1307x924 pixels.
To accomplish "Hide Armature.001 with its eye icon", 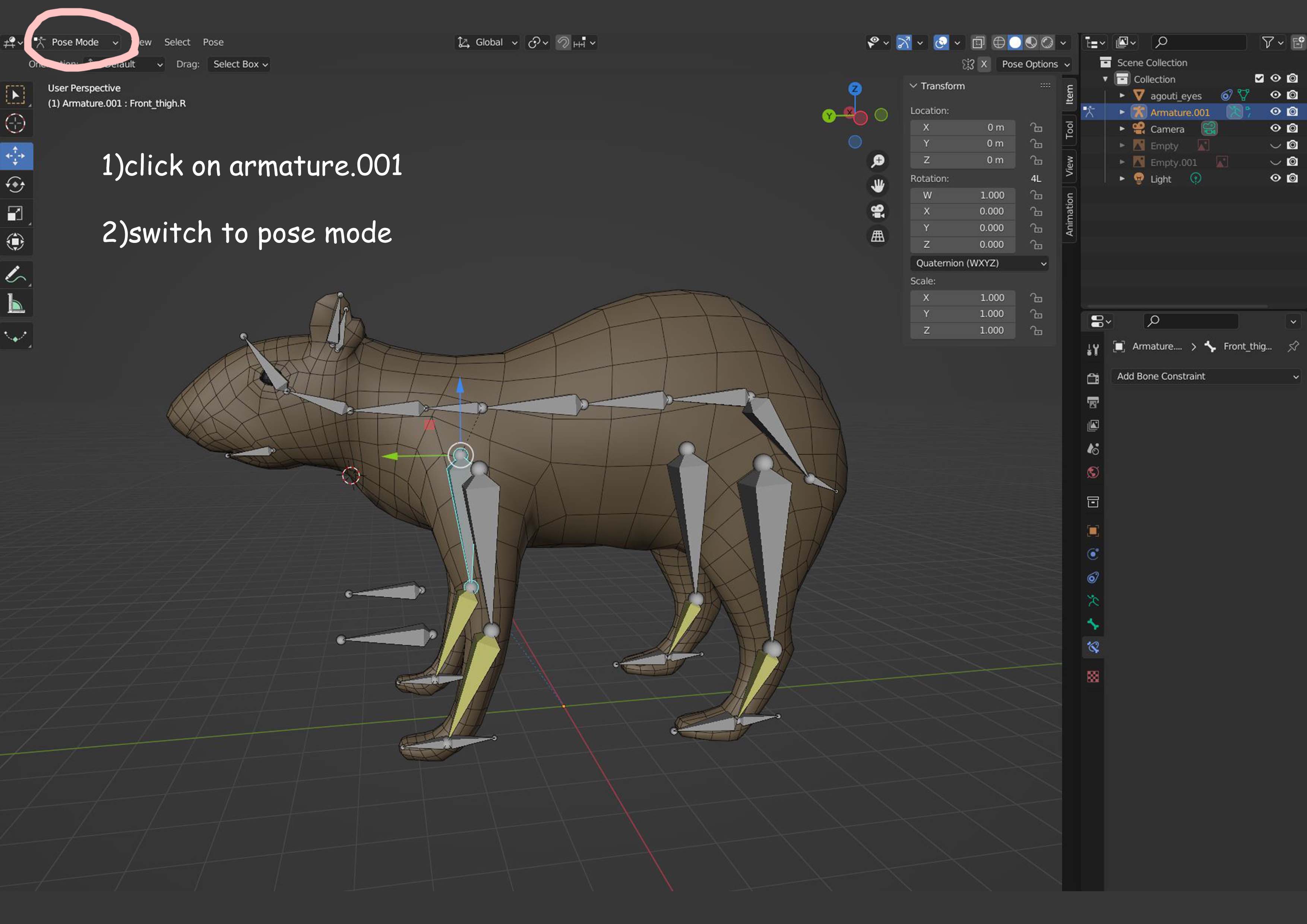I will 1276,111.
